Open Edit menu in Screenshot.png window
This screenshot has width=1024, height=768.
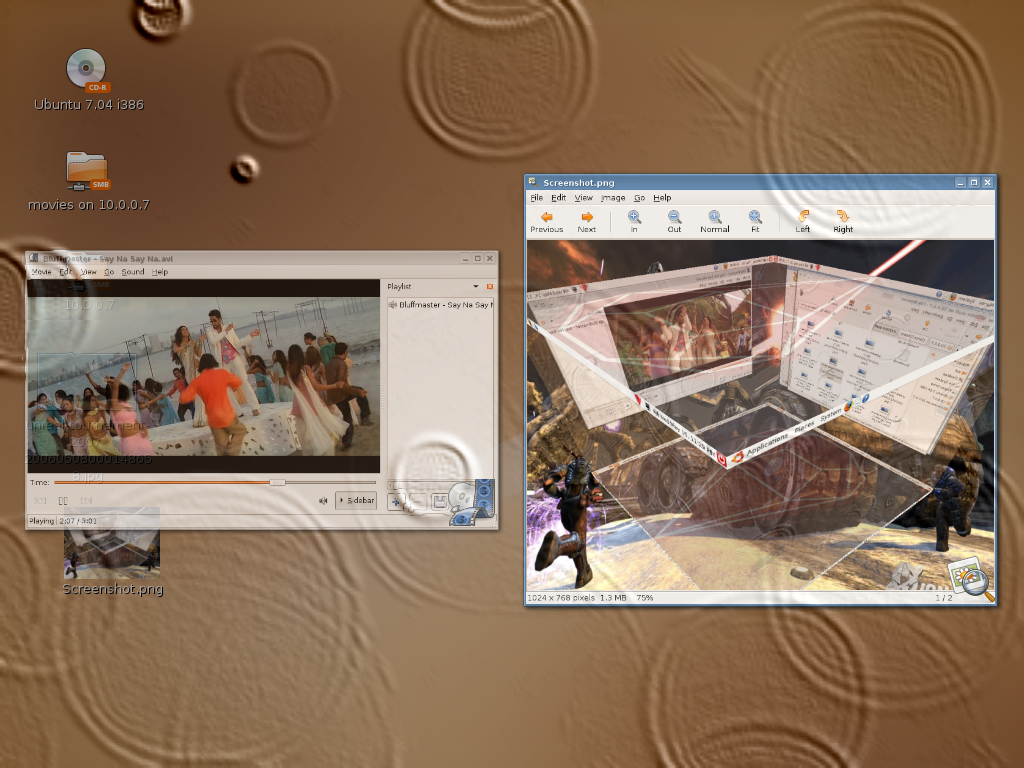[558, 198]
